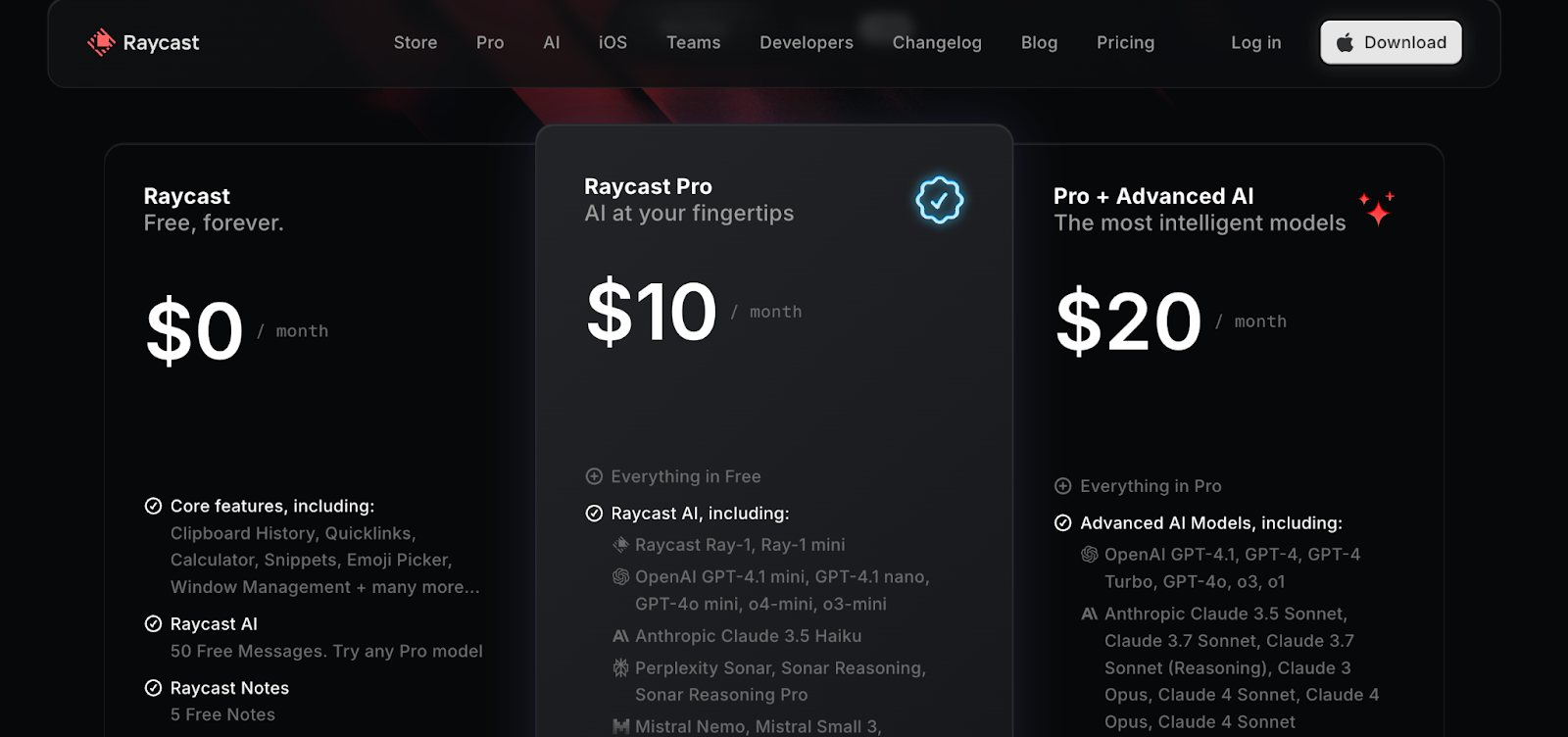Open the Pricing page
Viewport: 1568px width, 737px height.
click(x=1125, y=42)
